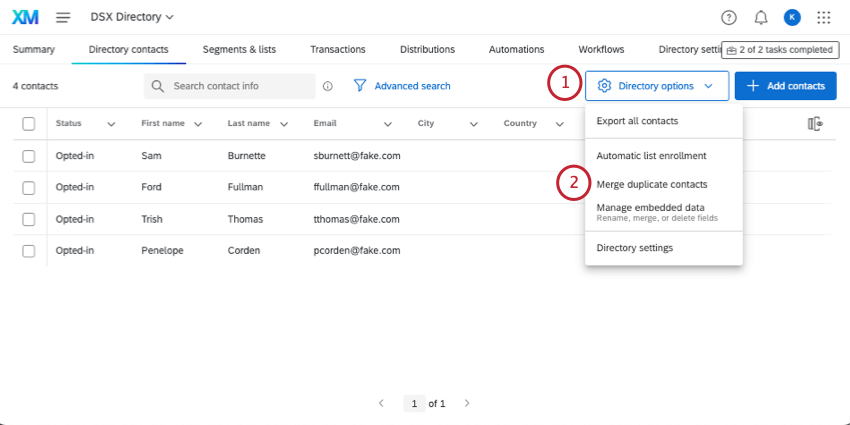The width and height of the screenshot is (850, 425).
Task: Open the help question mark icon
Action: pos(728,17)
